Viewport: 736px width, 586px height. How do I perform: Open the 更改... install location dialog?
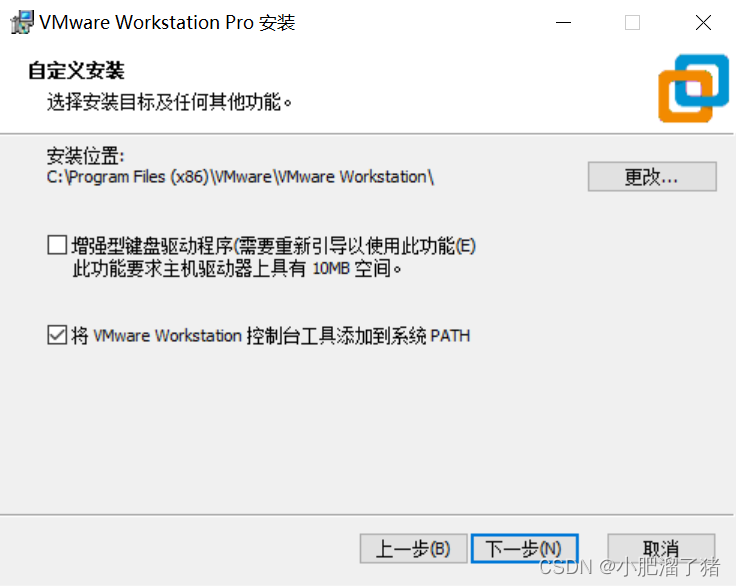[652, 177]
